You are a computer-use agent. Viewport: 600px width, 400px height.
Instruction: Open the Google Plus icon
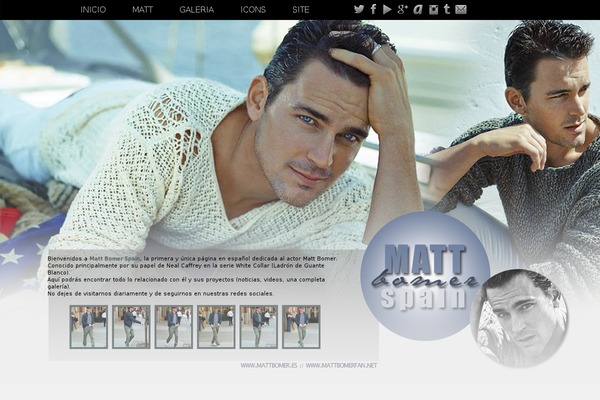pos(402,9)
